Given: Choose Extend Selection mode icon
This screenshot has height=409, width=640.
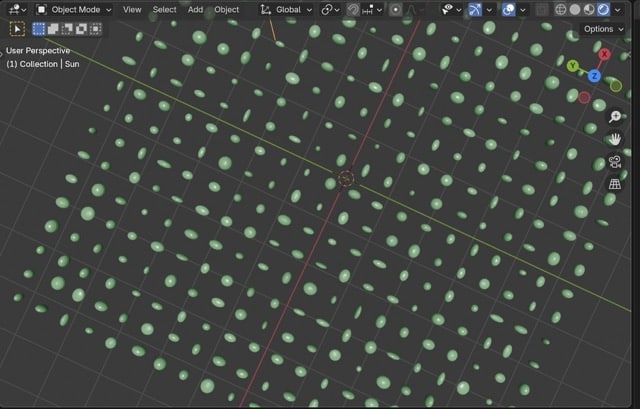Looking at the screenshot, I should click(53, 29).
